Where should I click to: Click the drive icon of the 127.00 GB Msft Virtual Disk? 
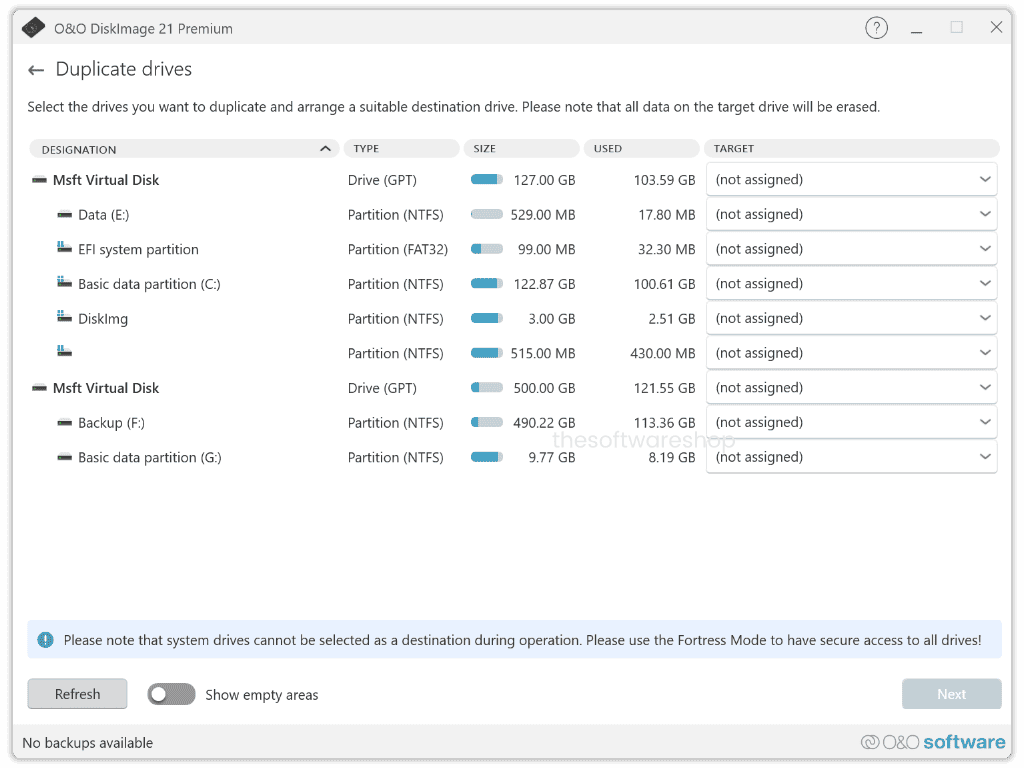tap(39, 180)
